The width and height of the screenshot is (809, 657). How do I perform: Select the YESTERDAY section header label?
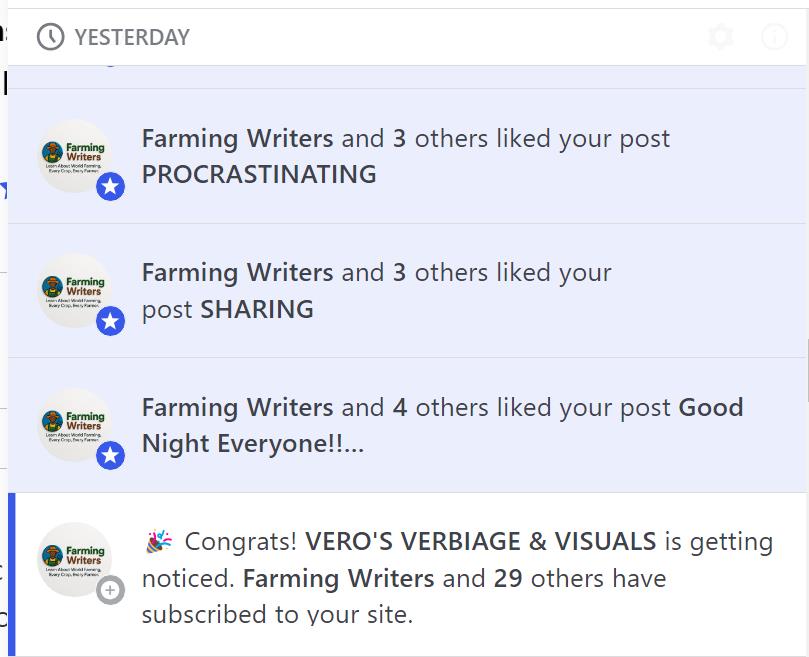[132, 37]
